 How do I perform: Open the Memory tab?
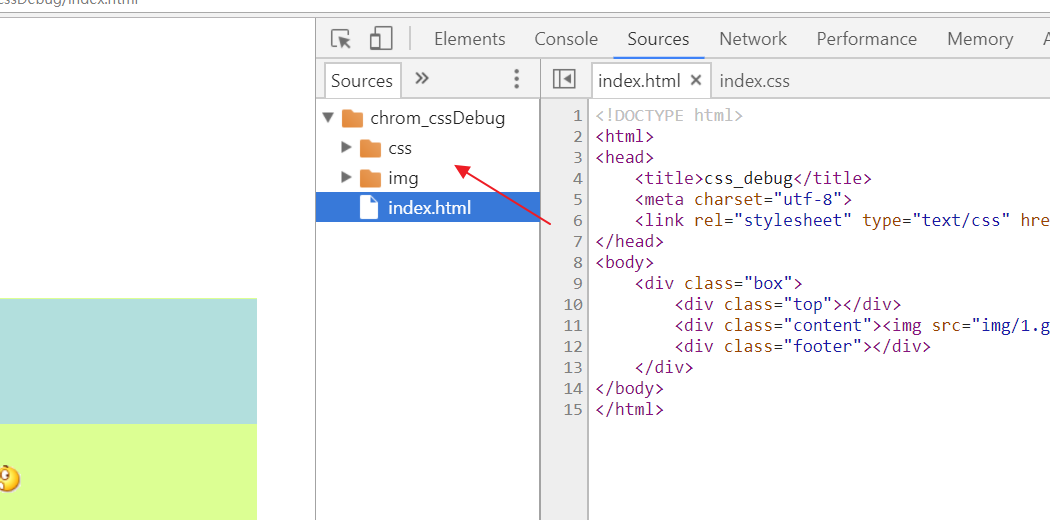tap(980, 39)
